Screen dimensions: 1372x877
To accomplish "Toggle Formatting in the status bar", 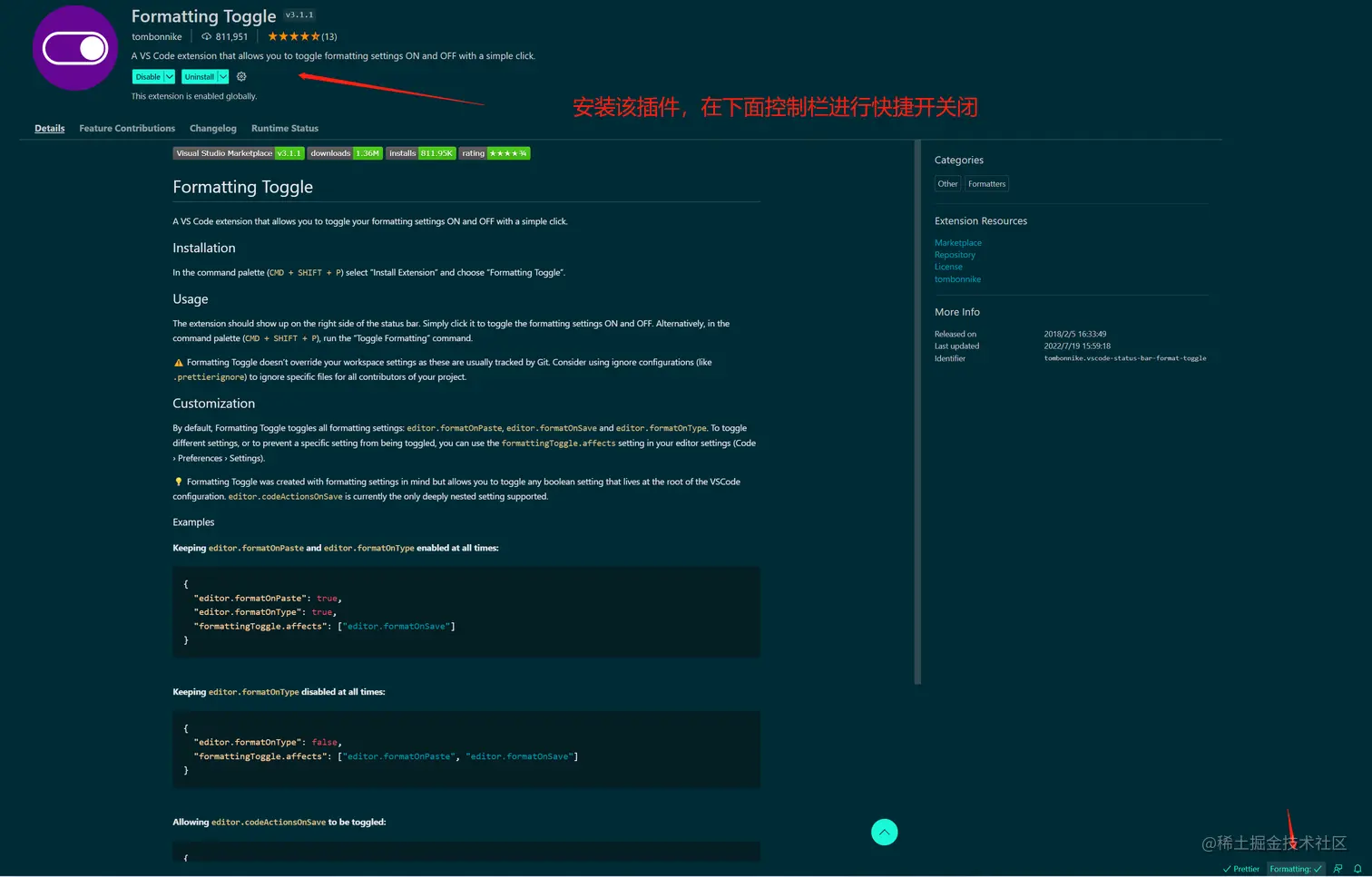I will 1296,869.
